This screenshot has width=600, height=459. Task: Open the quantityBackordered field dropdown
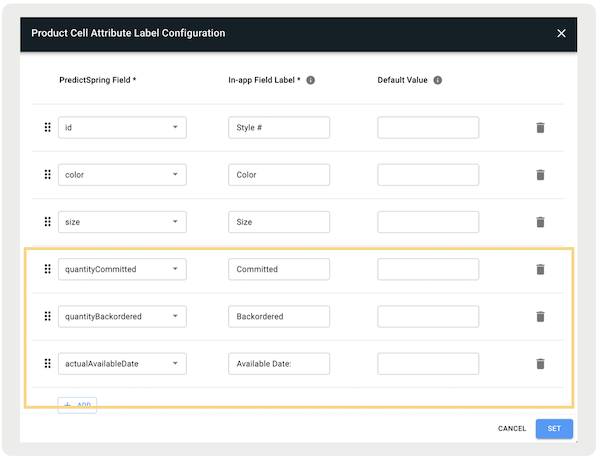click(x=122, y=316)
